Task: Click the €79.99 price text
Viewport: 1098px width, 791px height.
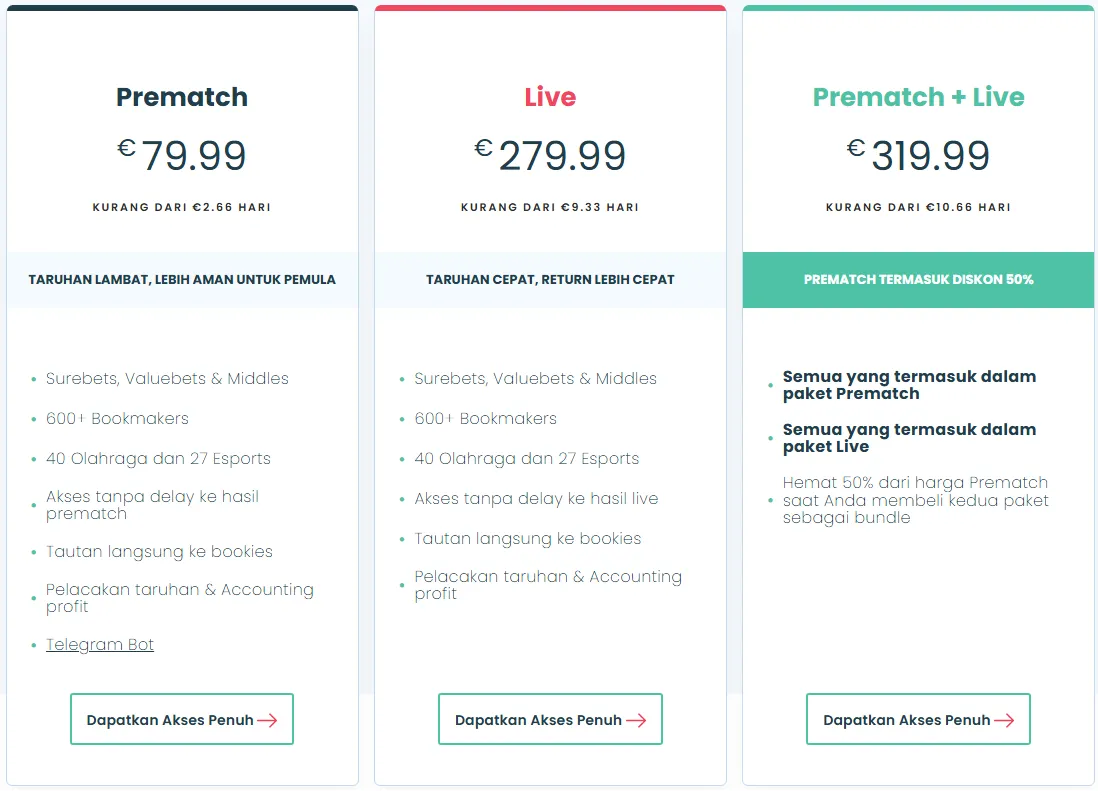Action: [x=181, y=155]
